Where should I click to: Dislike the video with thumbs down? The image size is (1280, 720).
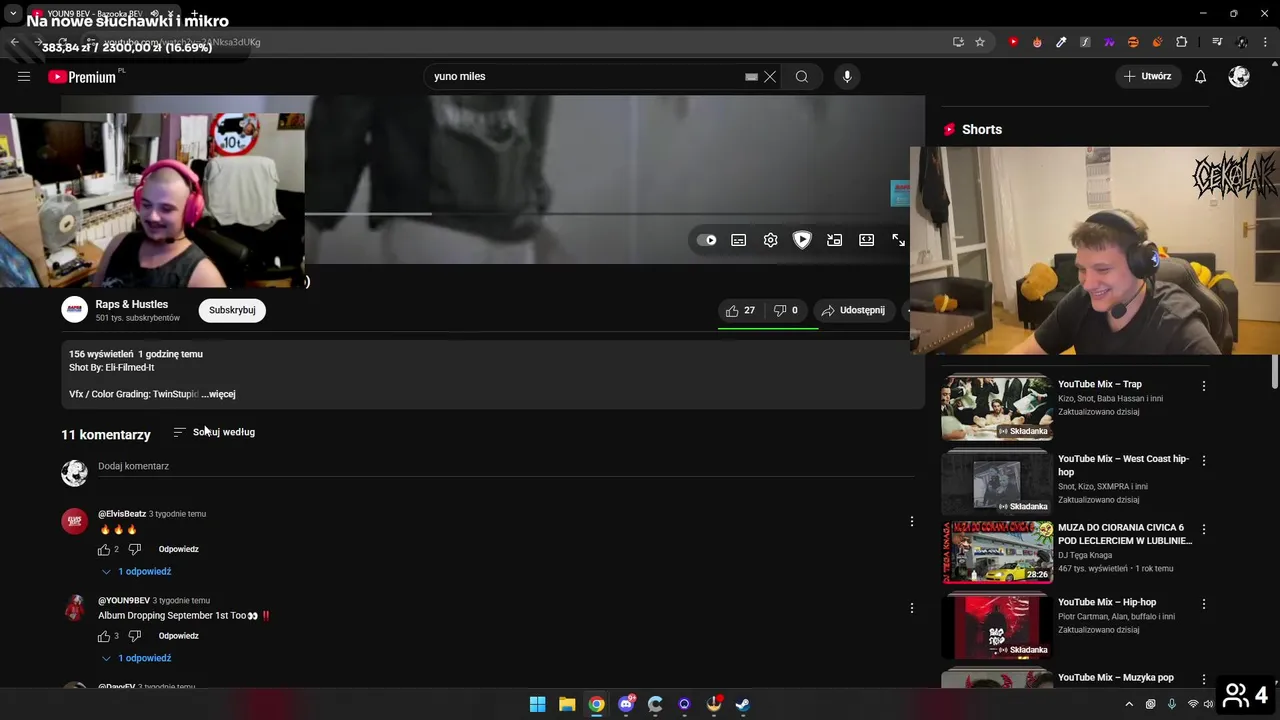point(786,311)
